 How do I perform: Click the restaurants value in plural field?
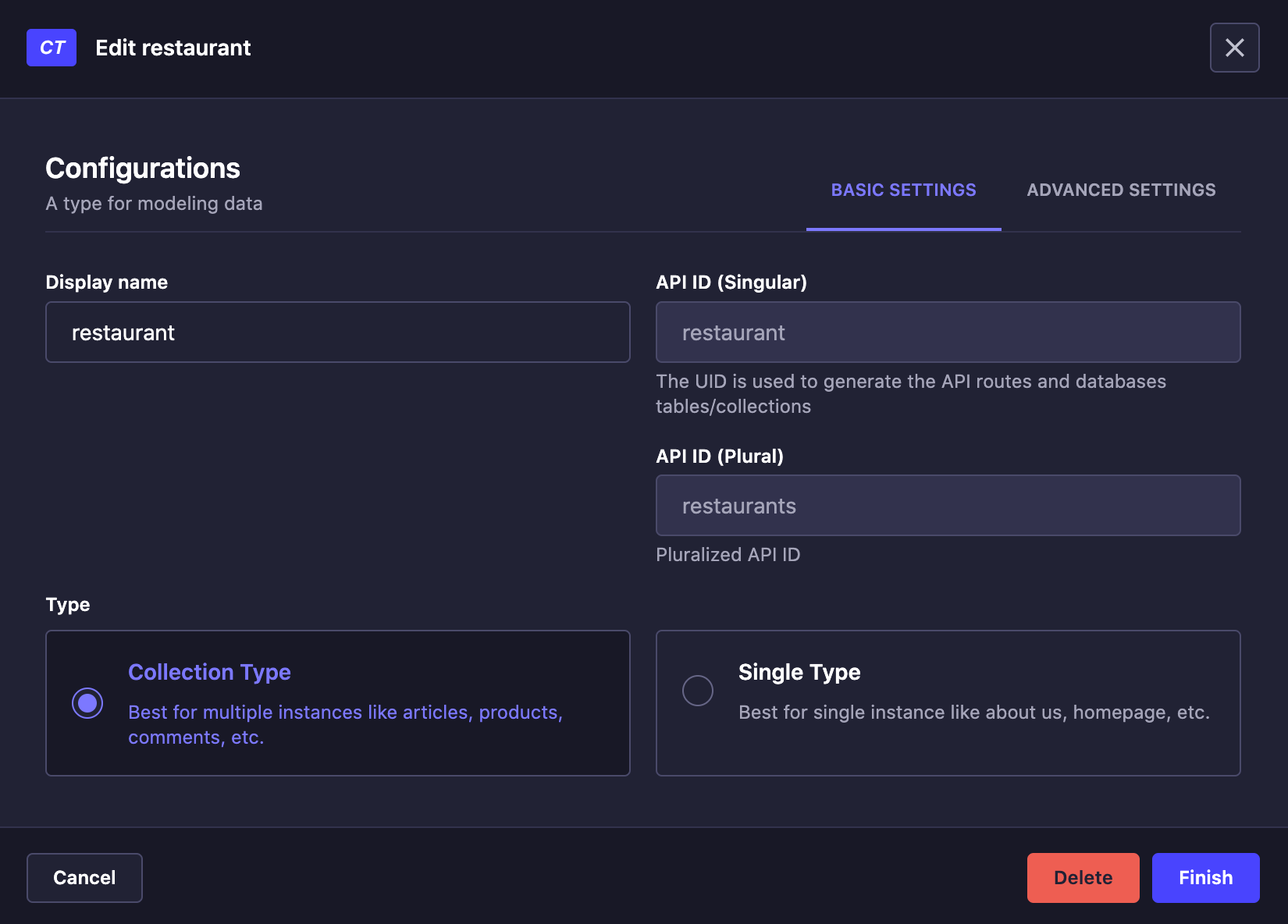click(739, 505)
